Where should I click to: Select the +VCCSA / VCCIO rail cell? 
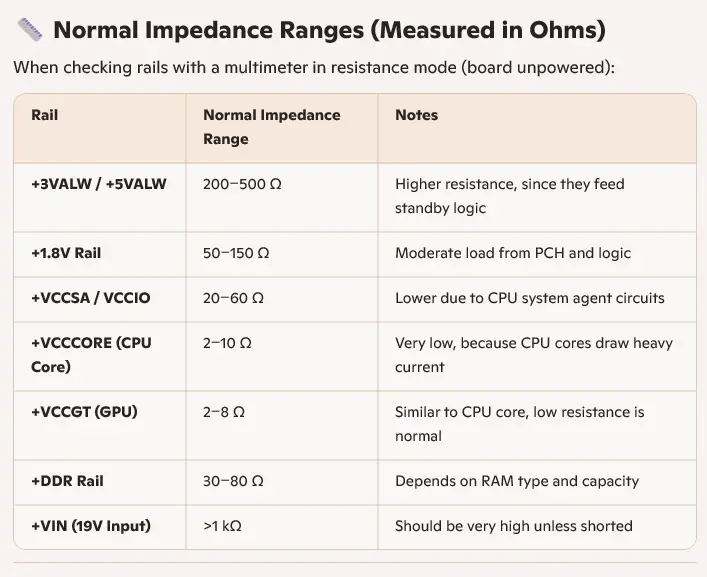click(x=91, y=298)
